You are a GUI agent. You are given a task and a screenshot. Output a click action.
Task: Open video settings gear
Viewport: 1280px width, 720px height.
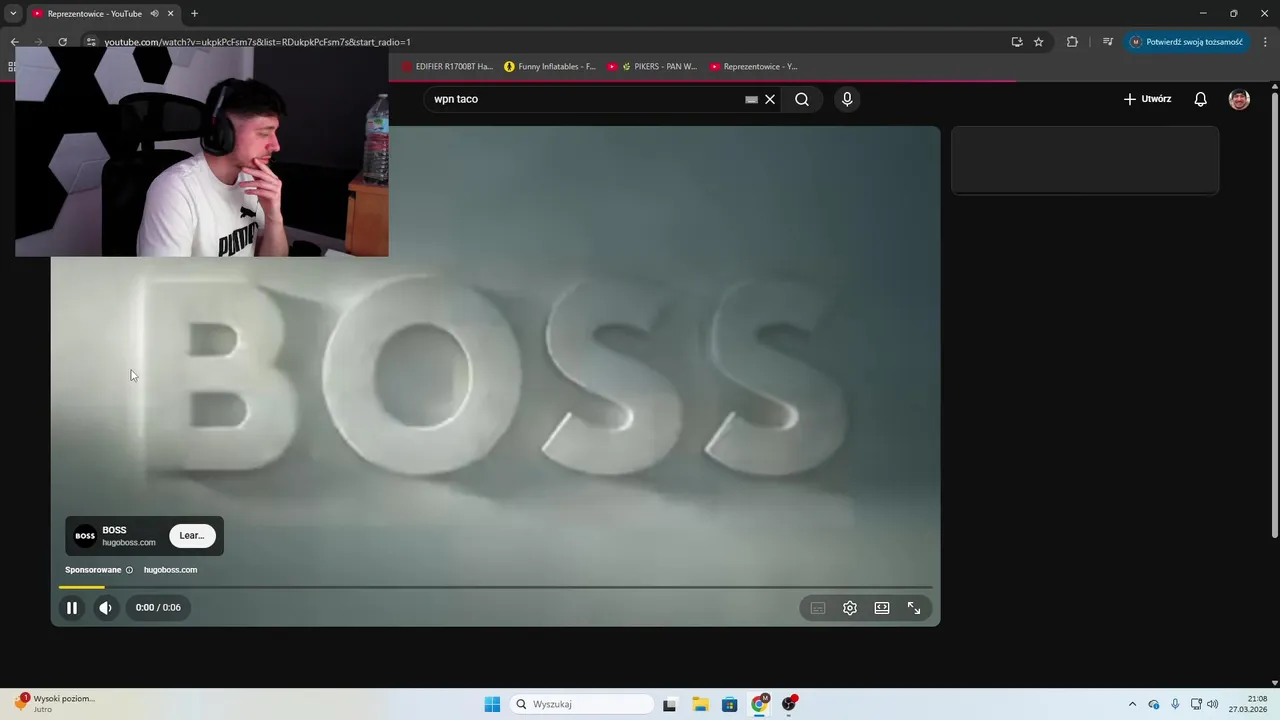(850, 608)
